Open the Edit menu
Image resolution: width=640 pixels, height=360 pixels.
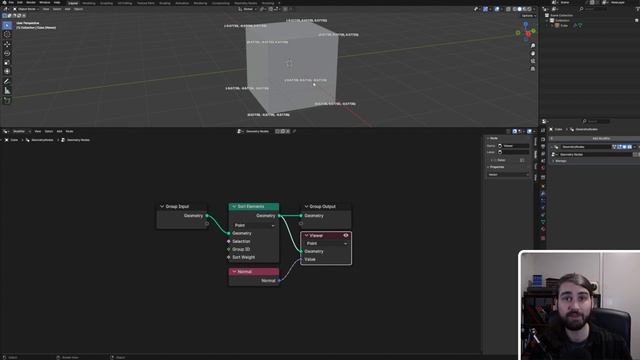click(x=20, y=2)
